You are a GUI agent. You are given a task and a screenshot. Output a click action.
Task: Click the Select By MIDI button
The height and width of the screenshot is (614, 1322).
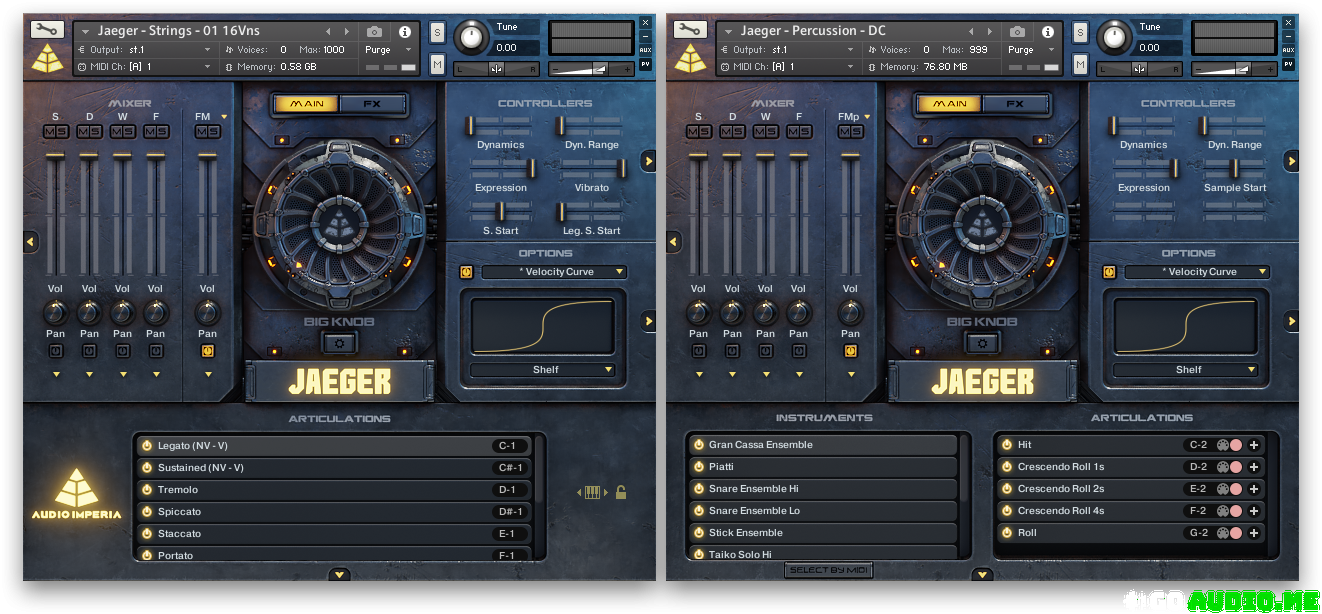(827, 570)
